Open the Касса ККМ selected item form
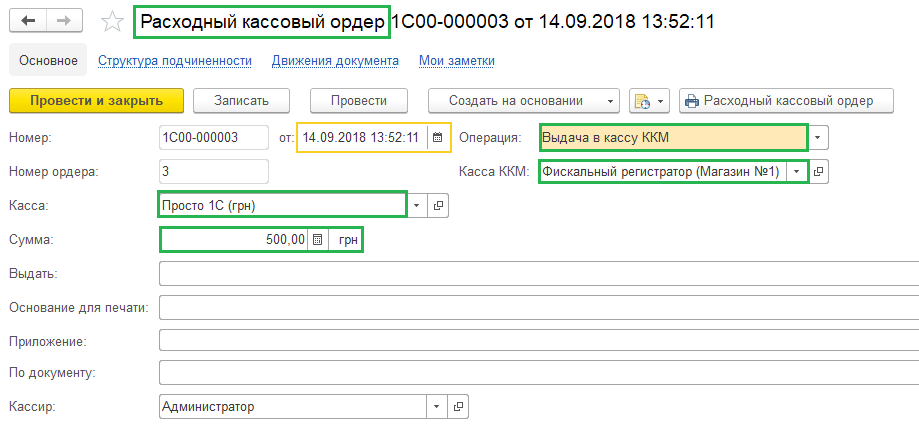The height and width of the screenshot is (424, 919). point(819,172)
